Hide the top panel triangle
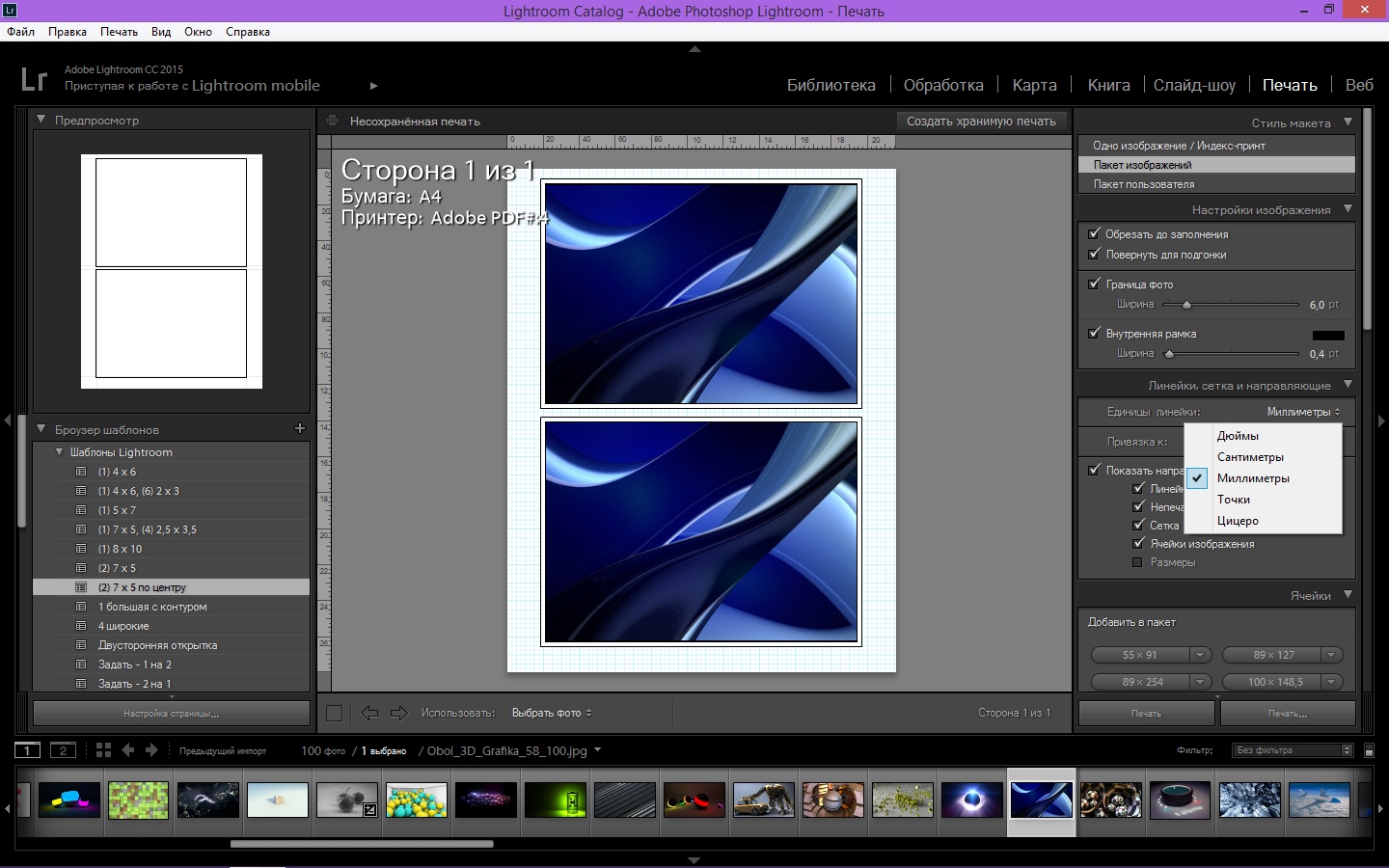 coord(694,48)
